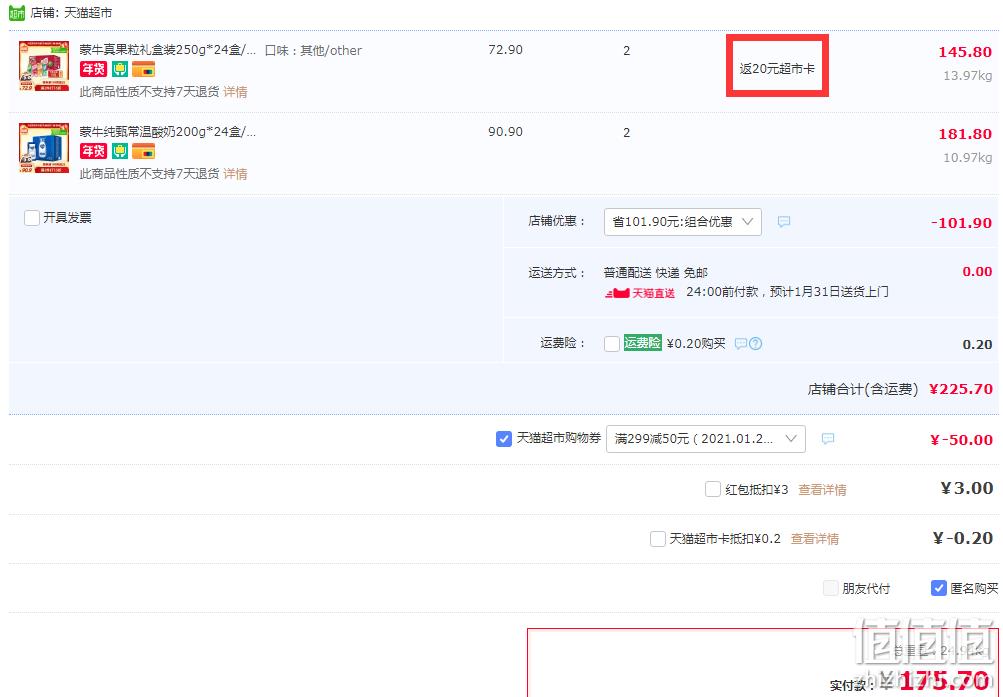1003x697 pixels.
Task: Click the coupon amount ¥-50.00
Action: (x=961, y=440)
